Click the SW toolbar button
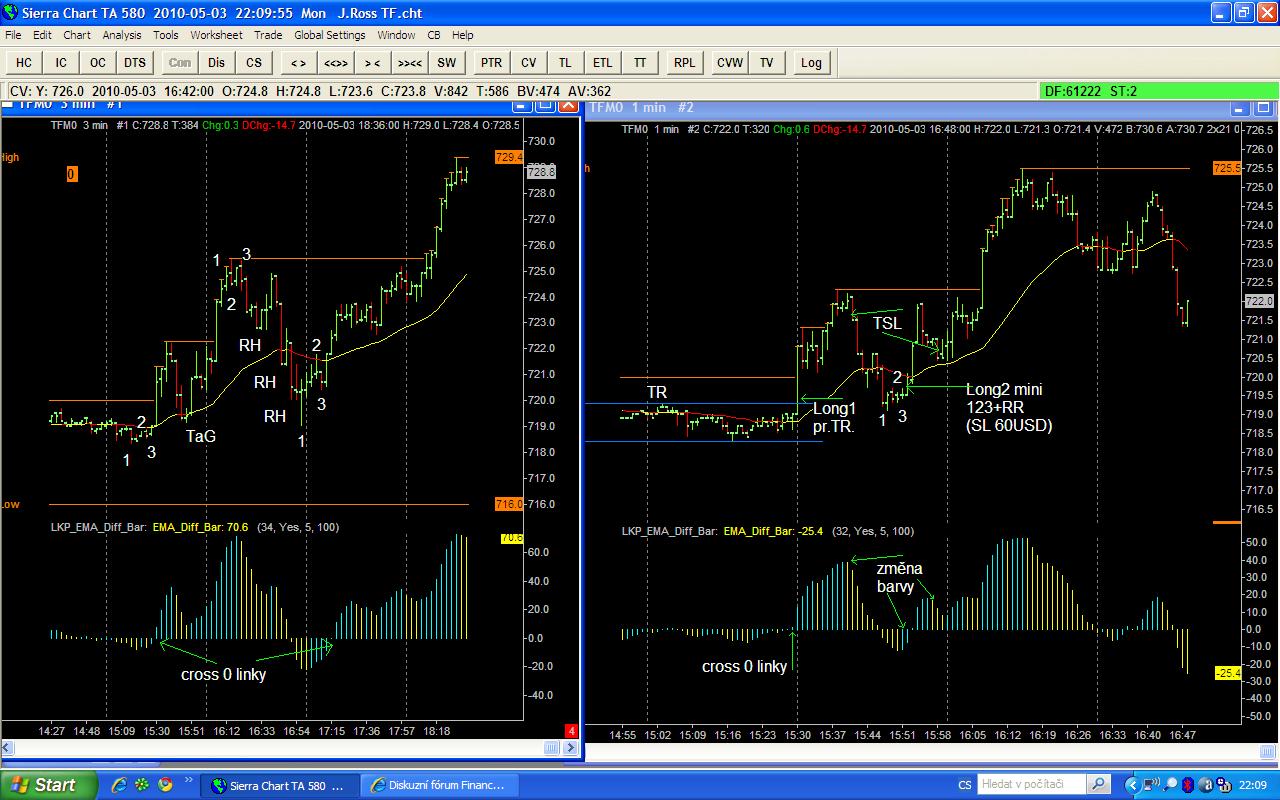Screen dimensions: 1280x800 click(446, 62)
